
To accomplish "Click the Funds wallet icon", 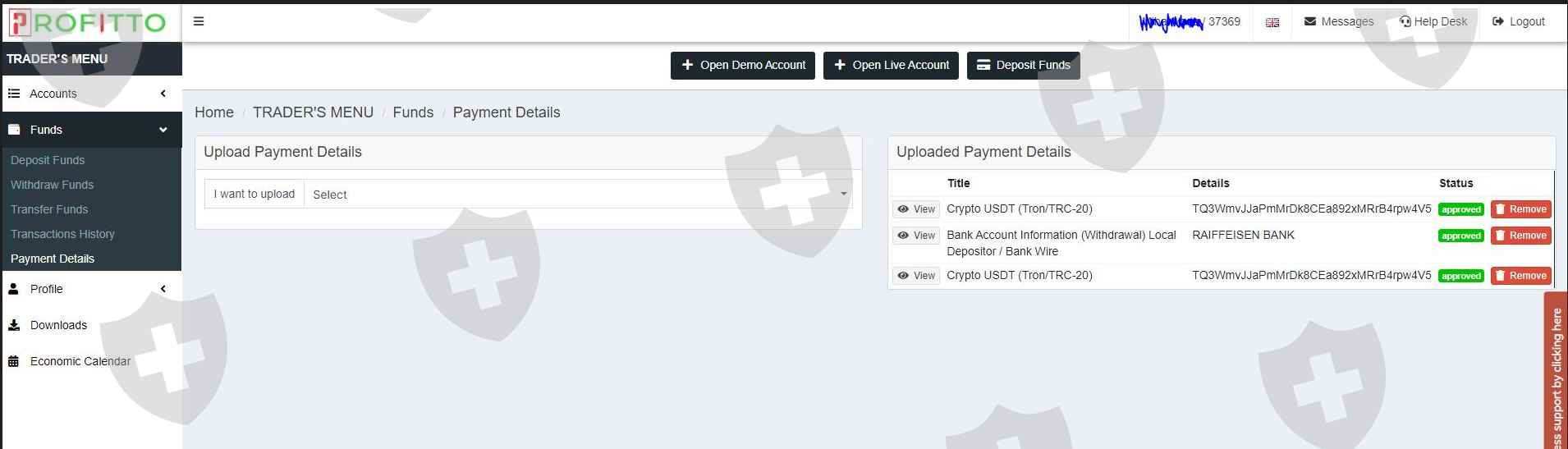I will (14, 130).
